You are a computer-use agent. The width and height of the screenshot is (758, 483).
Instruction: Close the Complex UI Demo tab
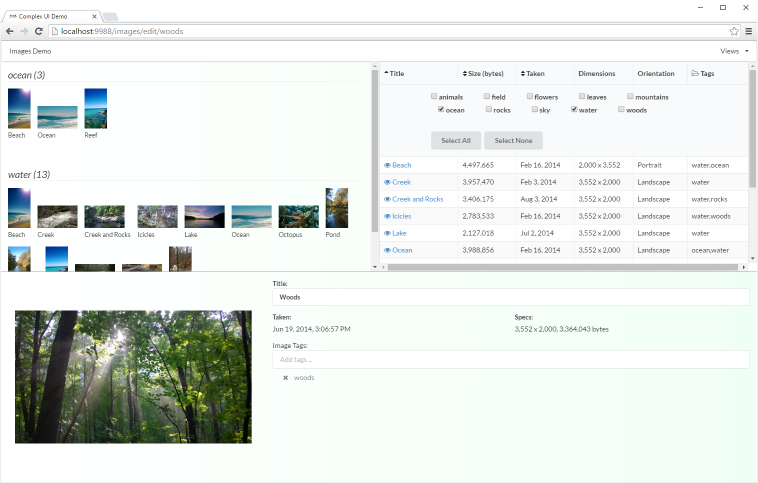(94, 16)
